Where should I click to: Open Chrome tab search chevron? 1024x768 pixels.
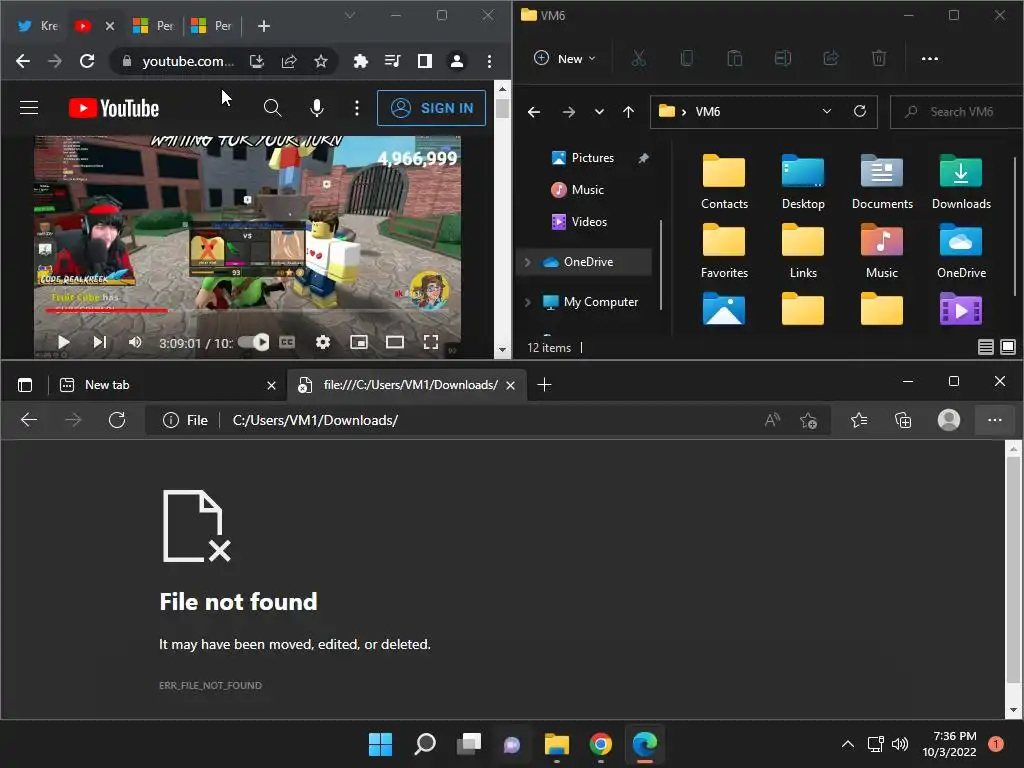350,15
